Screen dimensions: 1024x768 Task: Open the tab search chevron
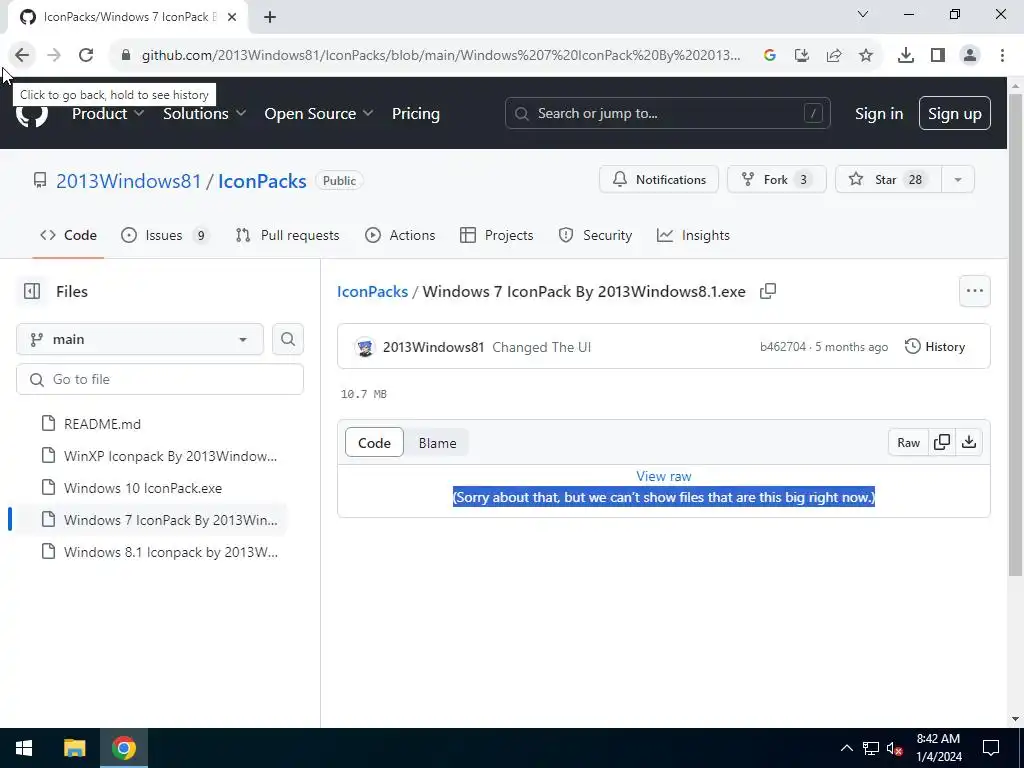863,14
